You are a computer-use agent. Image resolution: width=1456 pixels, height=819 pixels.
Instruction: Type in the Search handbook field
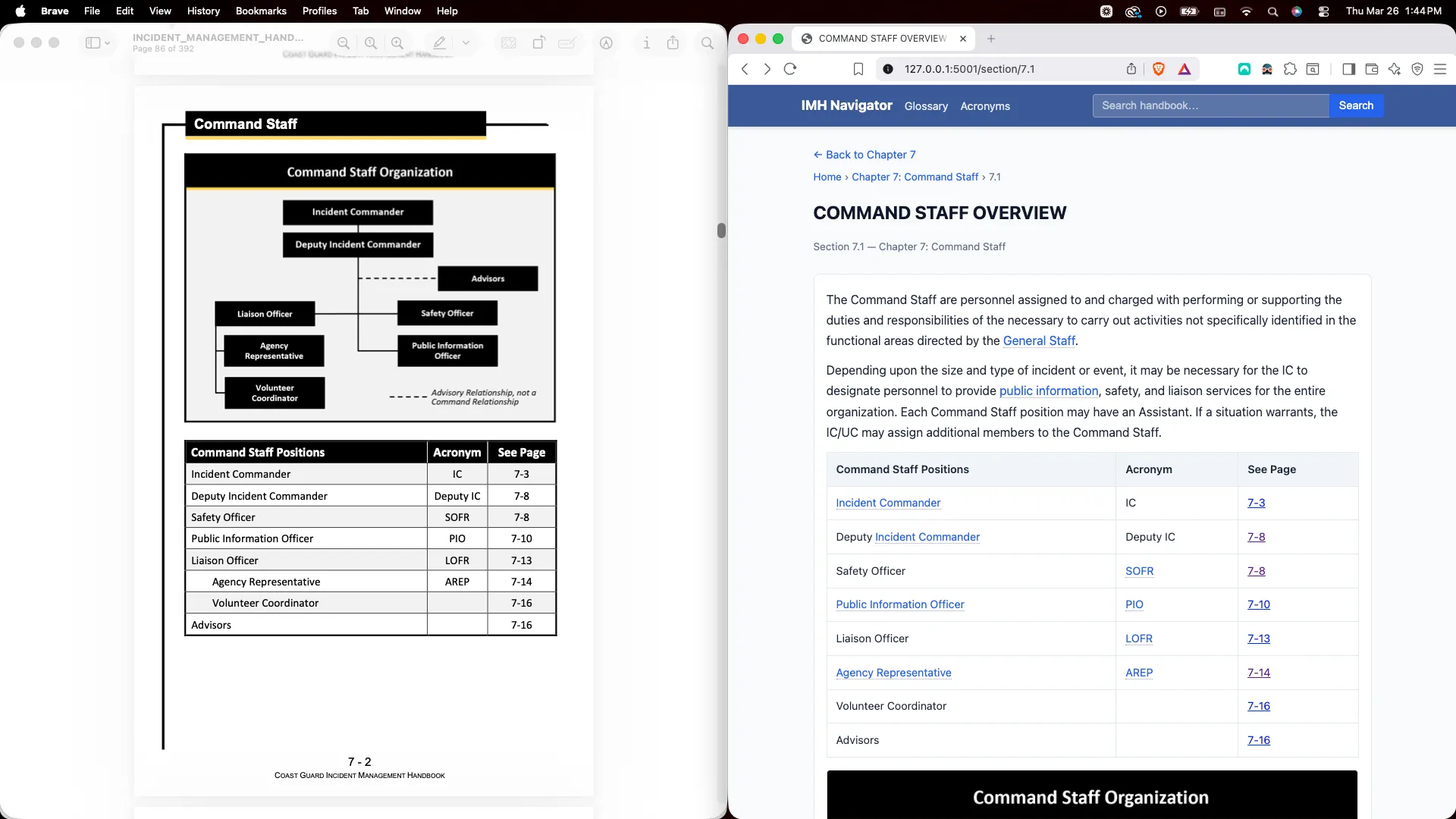[x=1210, y=105]
